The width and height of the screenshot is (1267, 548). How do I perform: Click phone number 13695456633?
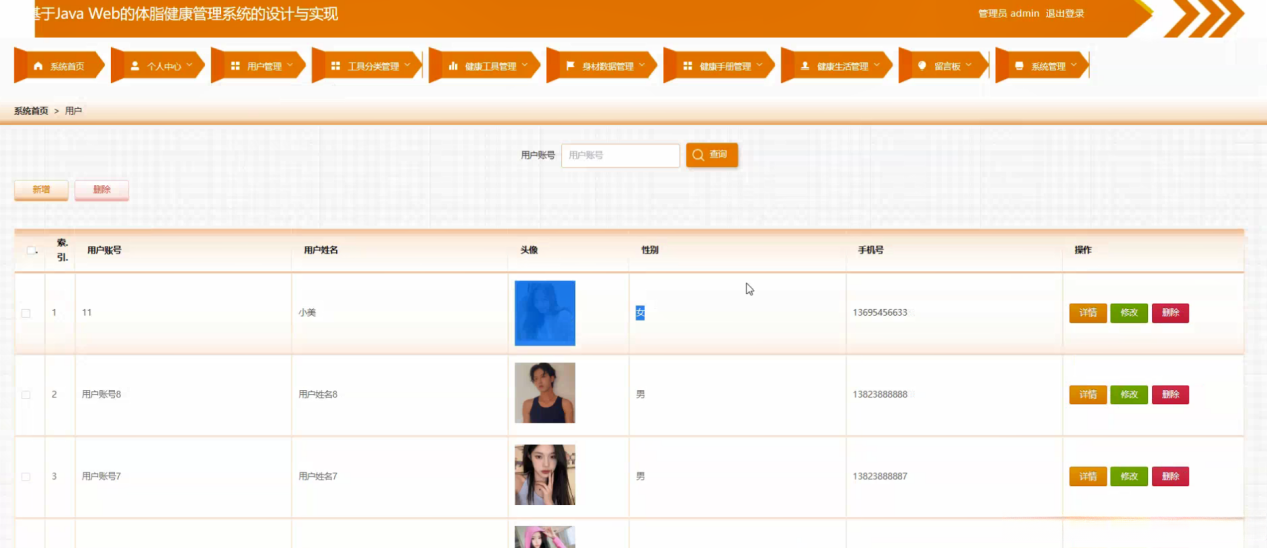[880, 313]
